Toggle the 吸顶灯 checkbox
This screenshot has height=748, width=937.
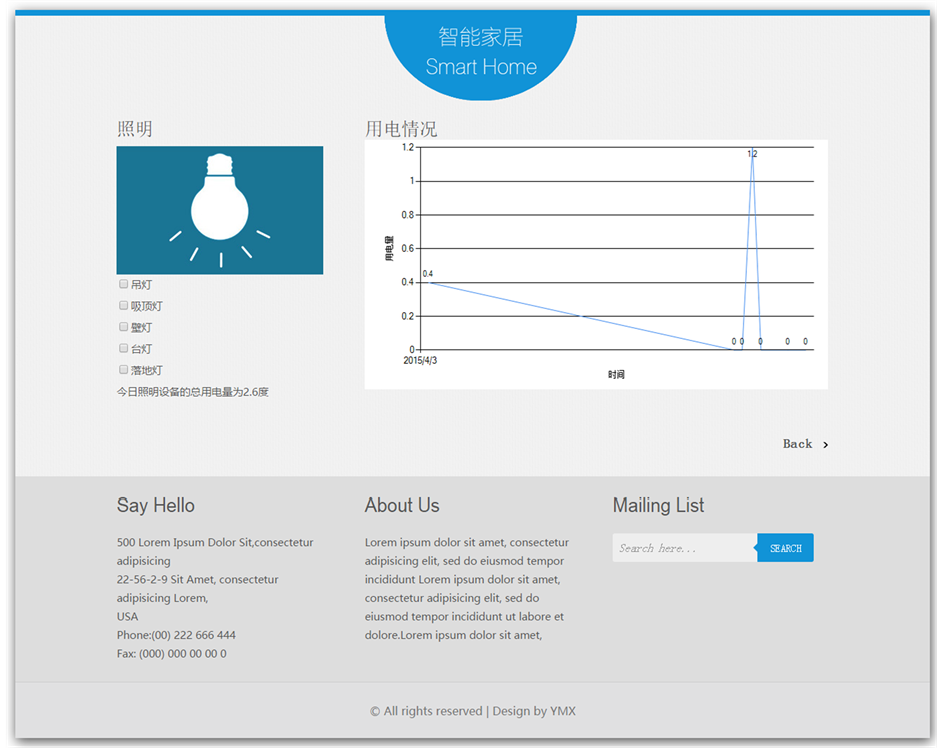pos(124,306)
